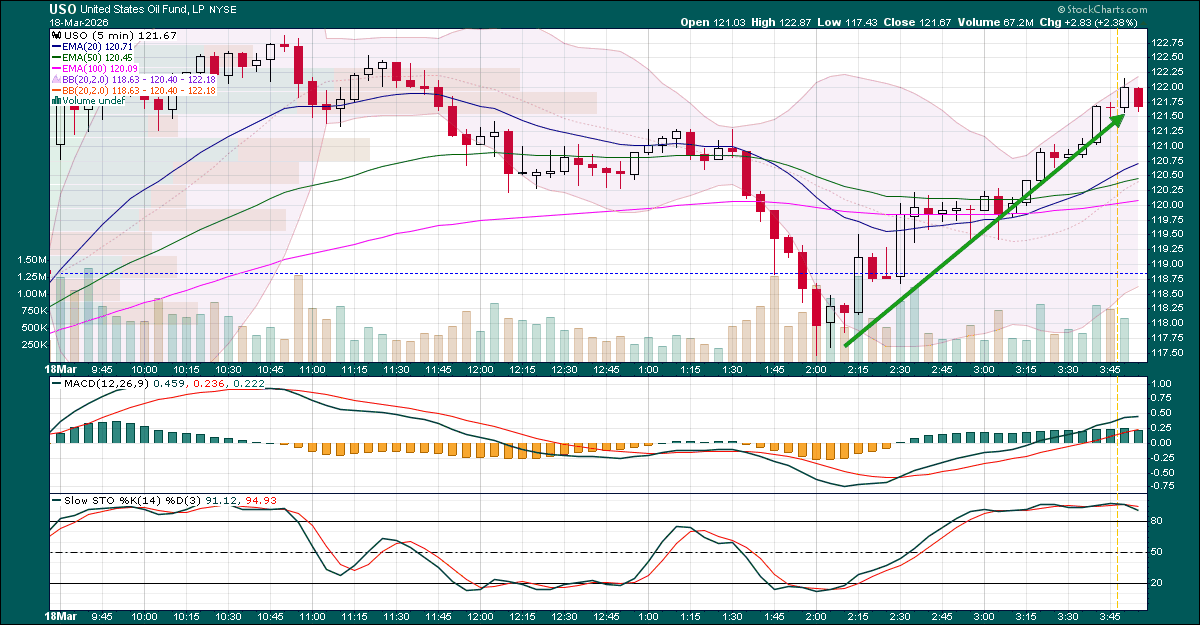Click the Chg +2.83 (+2.38%) value
The image size is (1200, 625).
pyautogui.click(x=1100, y=22)
